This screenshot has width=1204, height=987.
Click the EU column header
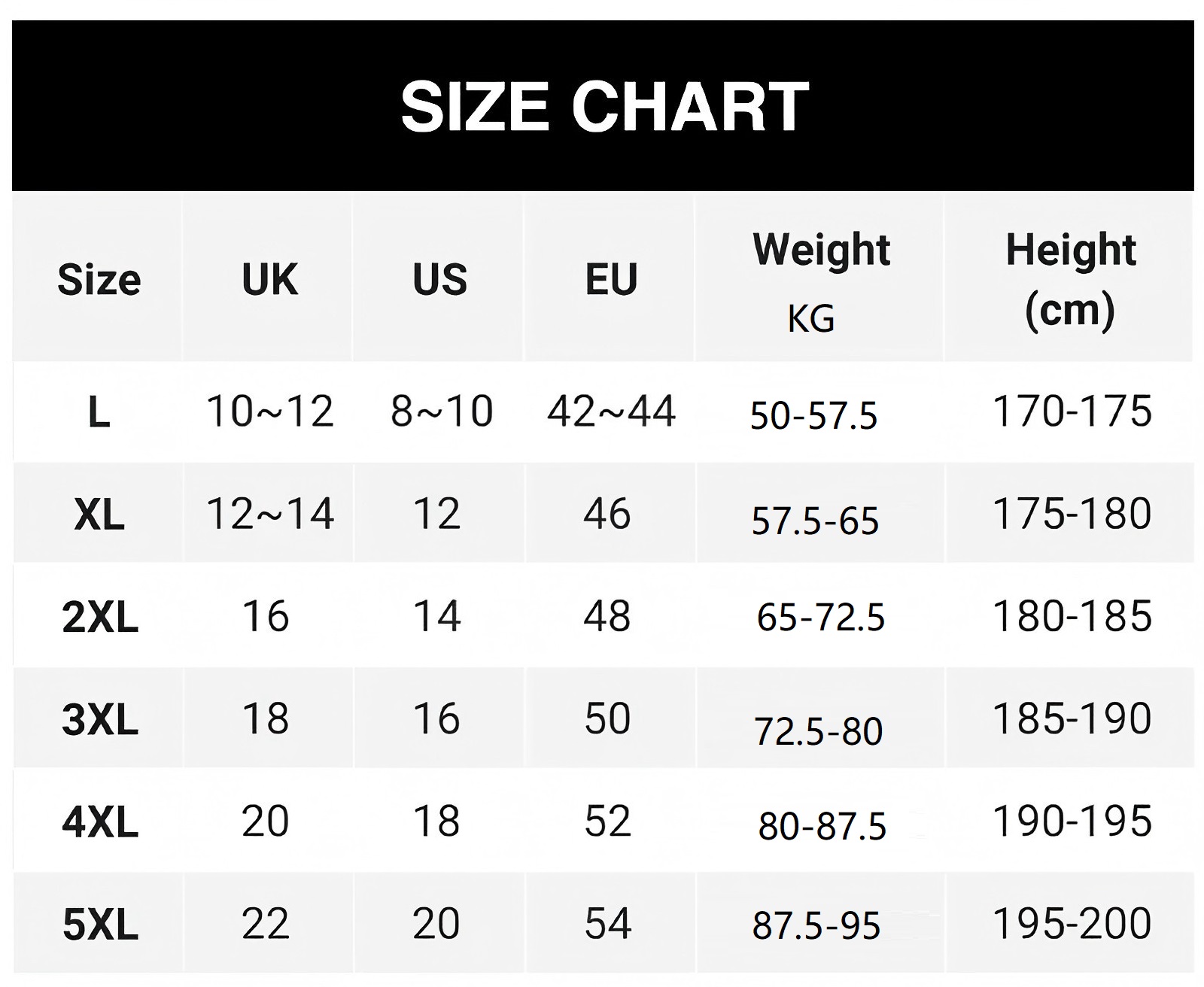(x=611, y=280)
